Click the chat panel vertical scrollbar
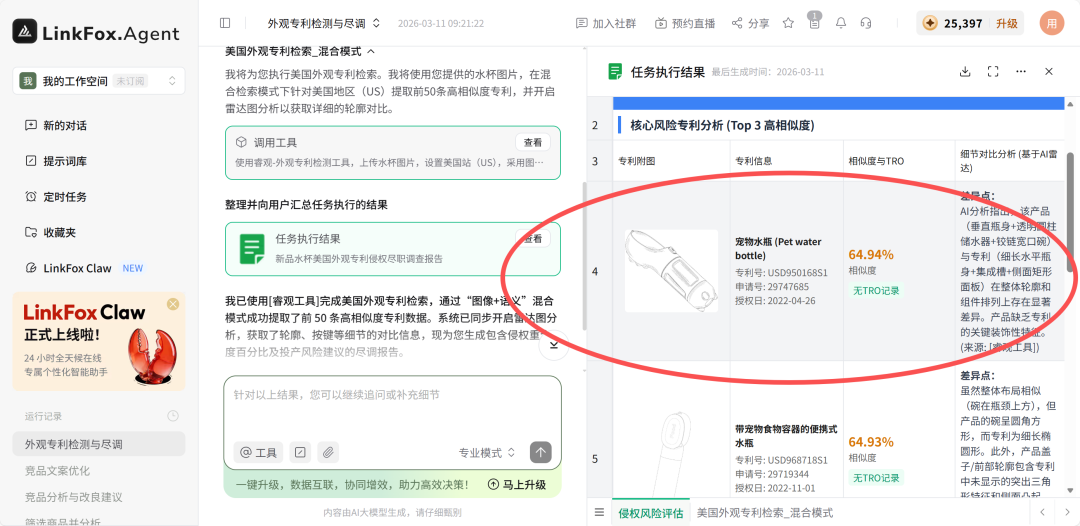The height and width of the screenshot is (526, 1080). (583, 256)
